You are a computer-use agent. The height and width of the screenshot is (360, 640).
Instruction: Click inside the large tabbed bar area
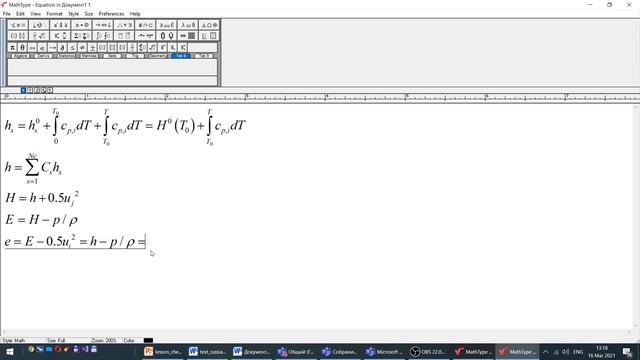point(113,67)
